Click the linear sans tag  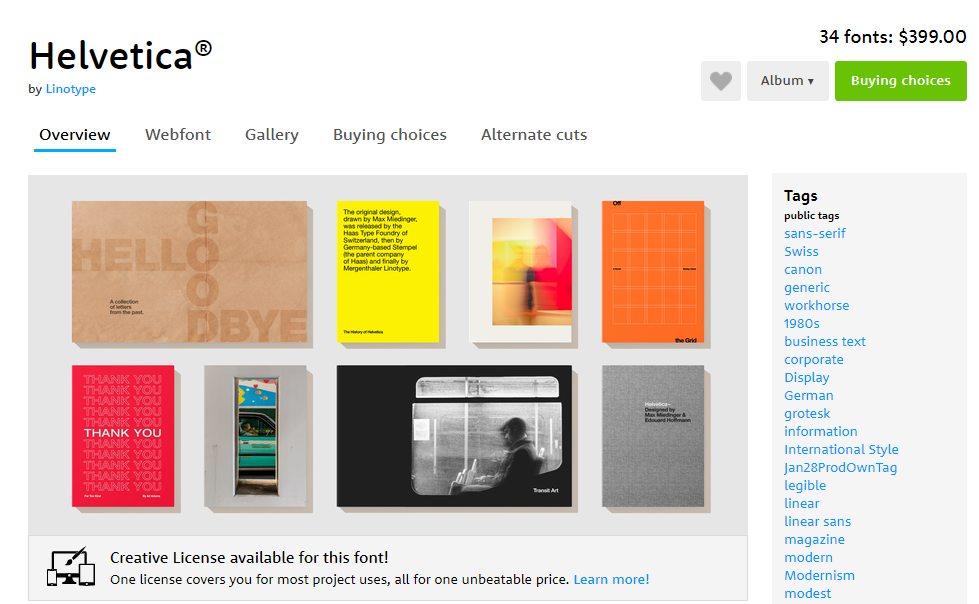pyautogui.click(x=817, y=522)
